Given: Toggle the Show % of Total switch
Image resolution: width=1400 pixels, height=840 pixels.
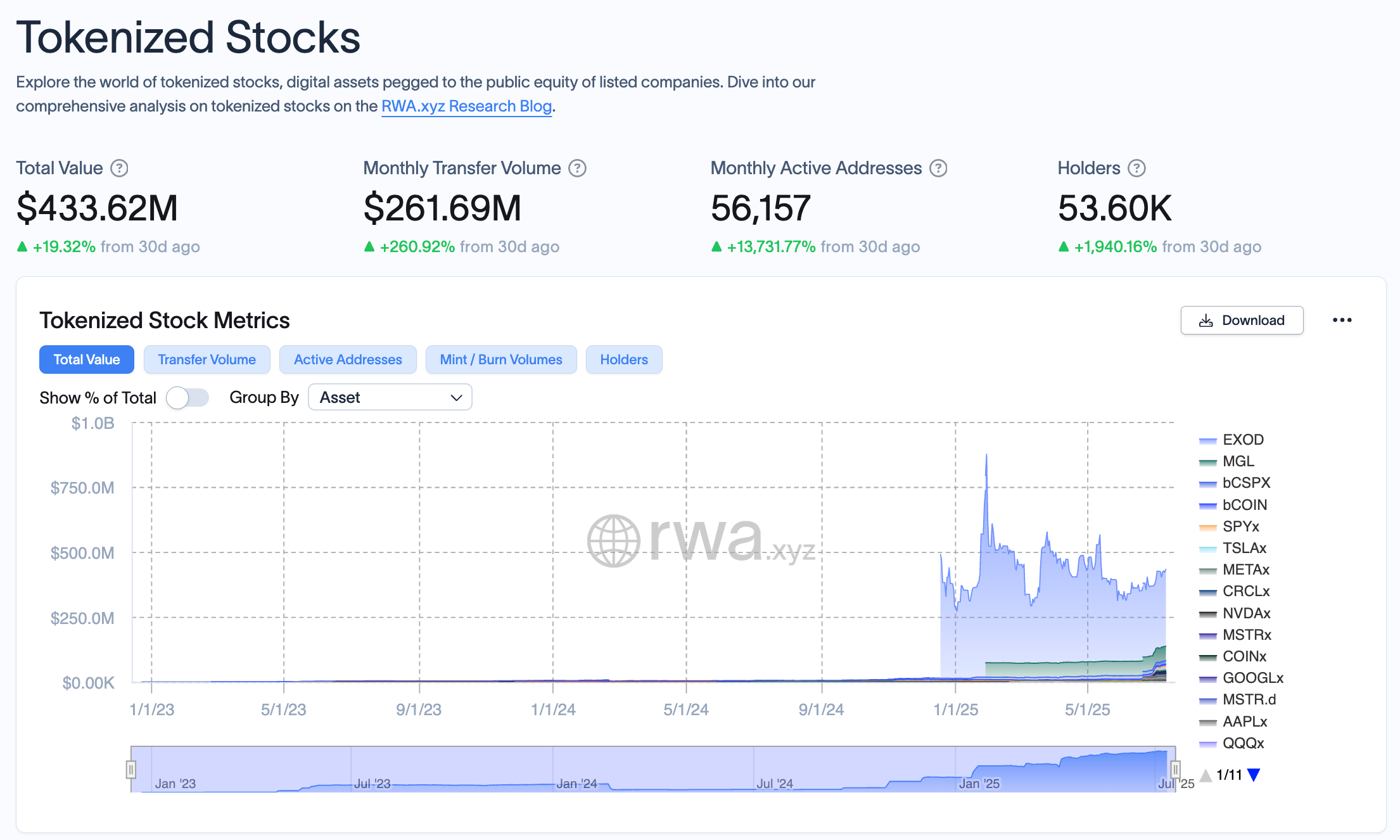Looking at the screenshot, I should click(188, 398).
